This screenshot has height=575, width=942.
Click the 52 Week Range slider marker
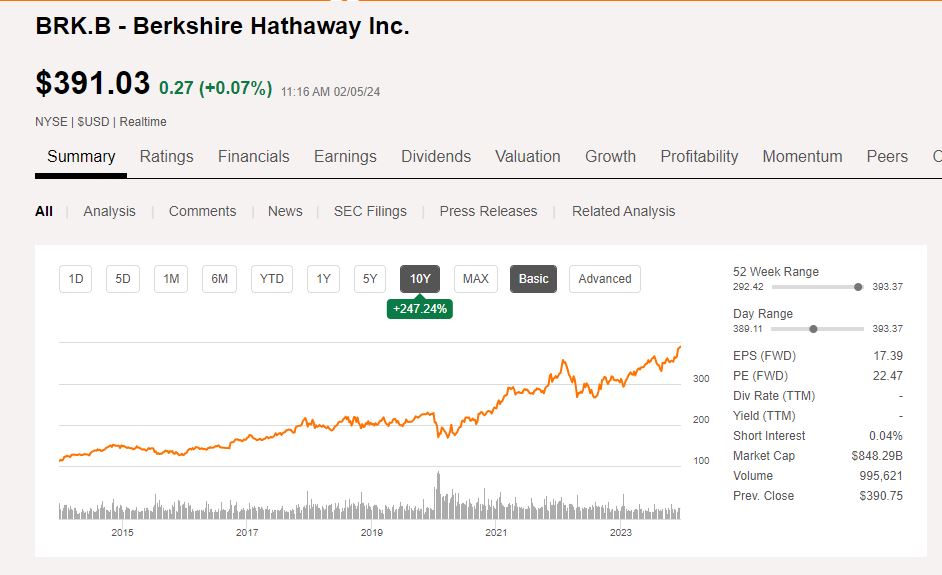click(x=858, y=287)
